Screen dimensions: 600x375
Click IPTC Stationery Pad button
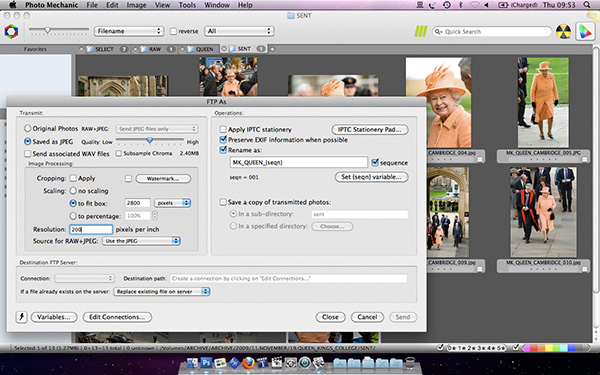(370, 129)
